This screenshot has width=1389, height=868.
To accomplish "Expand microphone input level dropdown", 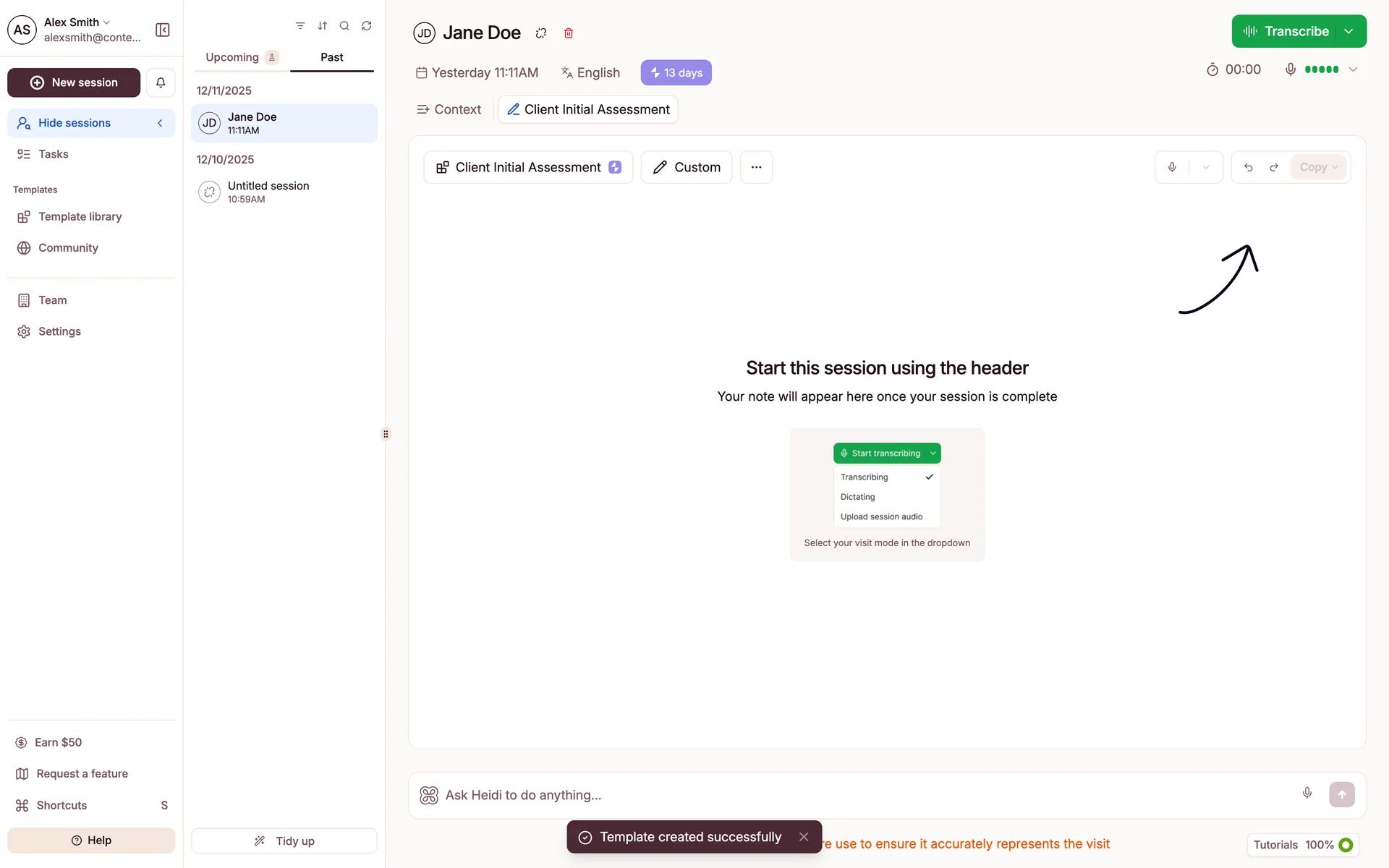I will point(1354,69).
